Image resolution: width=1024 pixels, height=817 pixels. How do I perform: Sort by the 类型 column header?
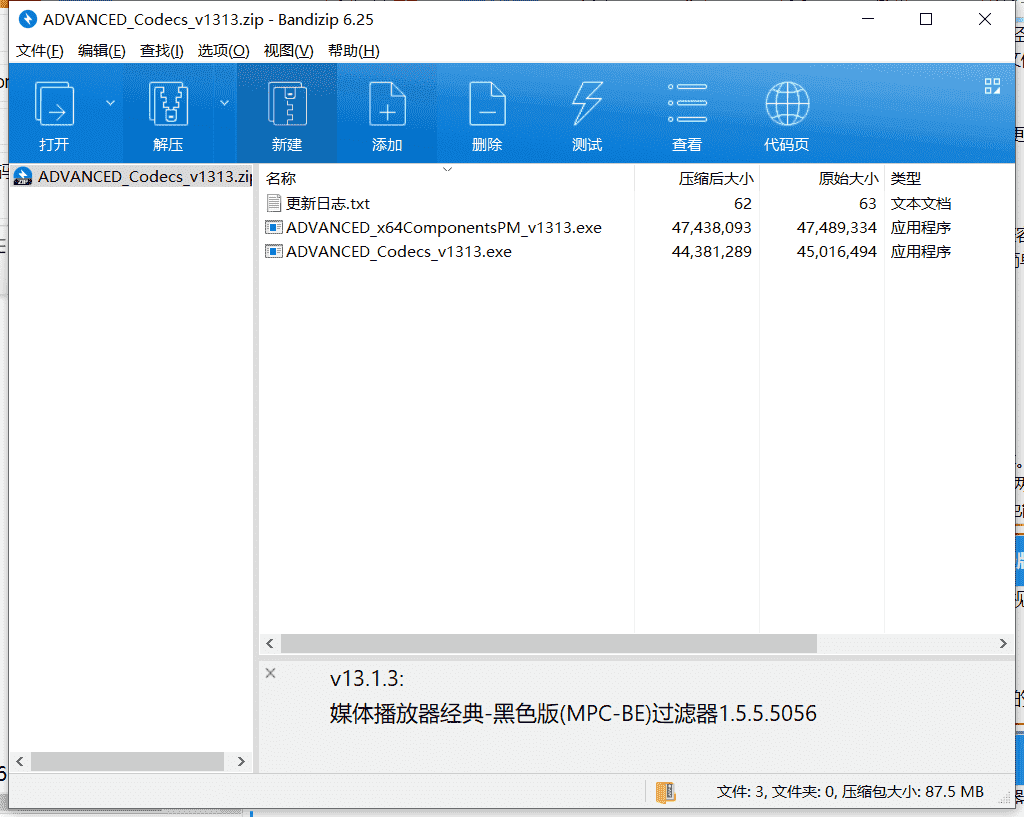point(950,178)
